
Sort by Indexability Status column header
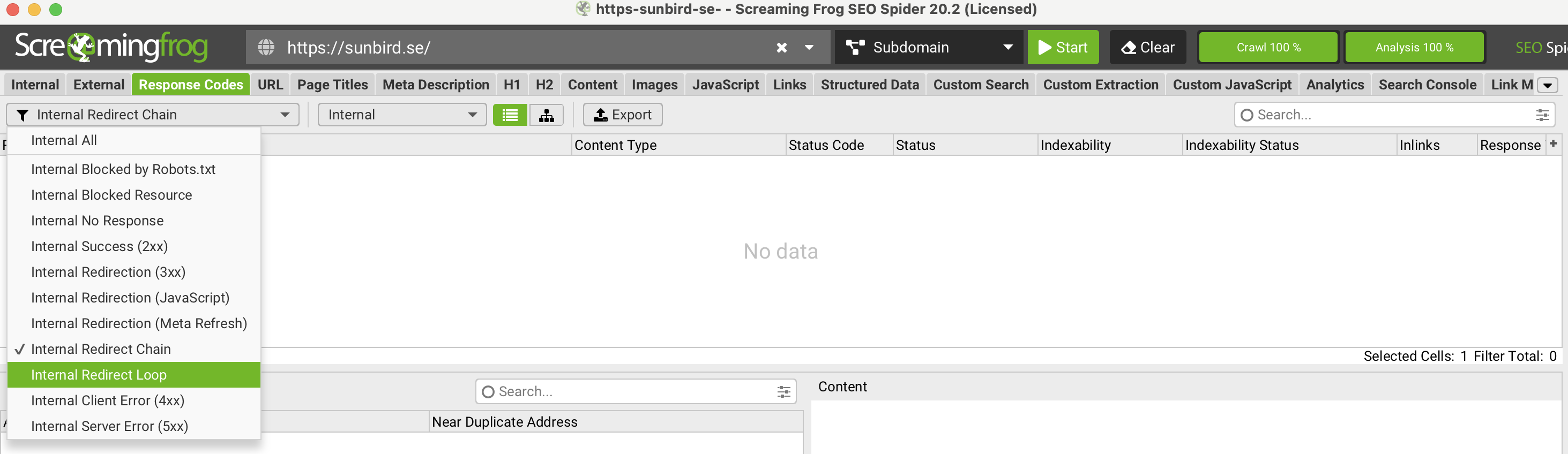pos(1289,145)
